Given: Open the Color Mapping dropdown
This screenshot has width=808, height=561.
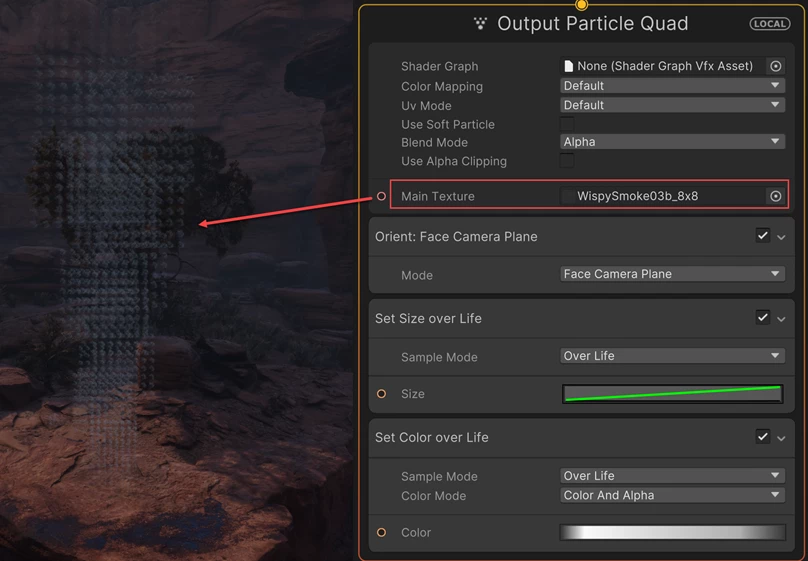Looking at the screenshot, I should coord(672,86).
